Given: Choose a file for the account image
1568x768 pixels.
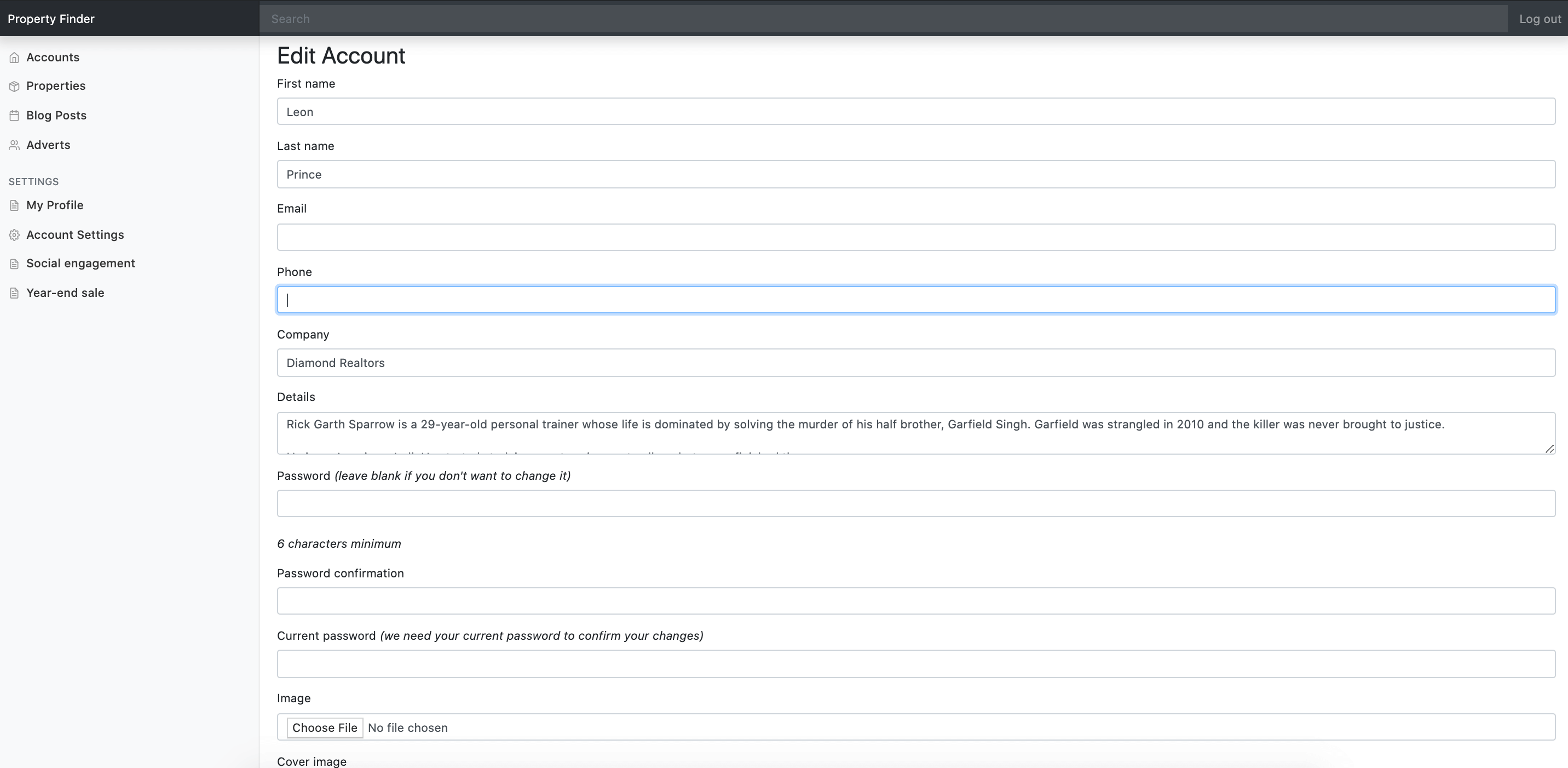Looking at the screenshot, I should pos(325,727).
